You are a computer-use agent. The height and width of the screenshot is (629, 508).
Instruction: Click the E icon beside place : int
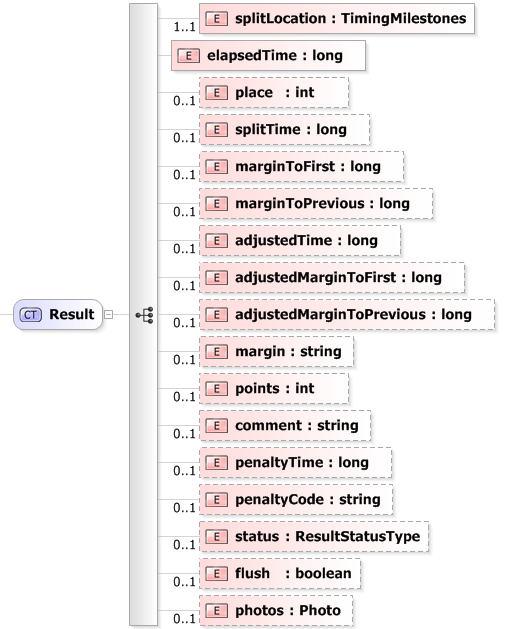[216, 93]
